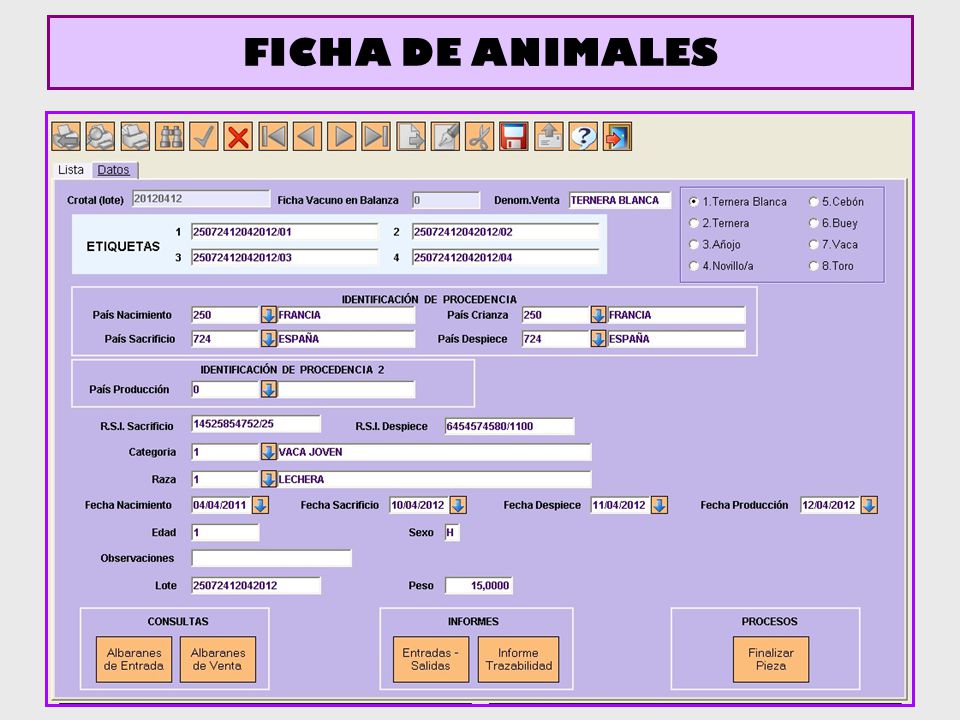This screenshot has width=960, height=720.
Task: Click the R.S.I. Sacrificio field
Action: coord(256,424)
